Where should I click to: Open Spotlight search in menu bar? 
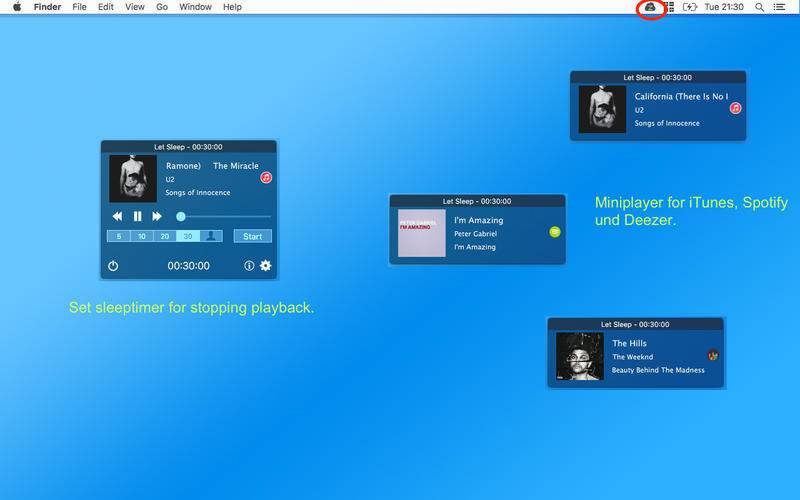(x=759, y=7)
